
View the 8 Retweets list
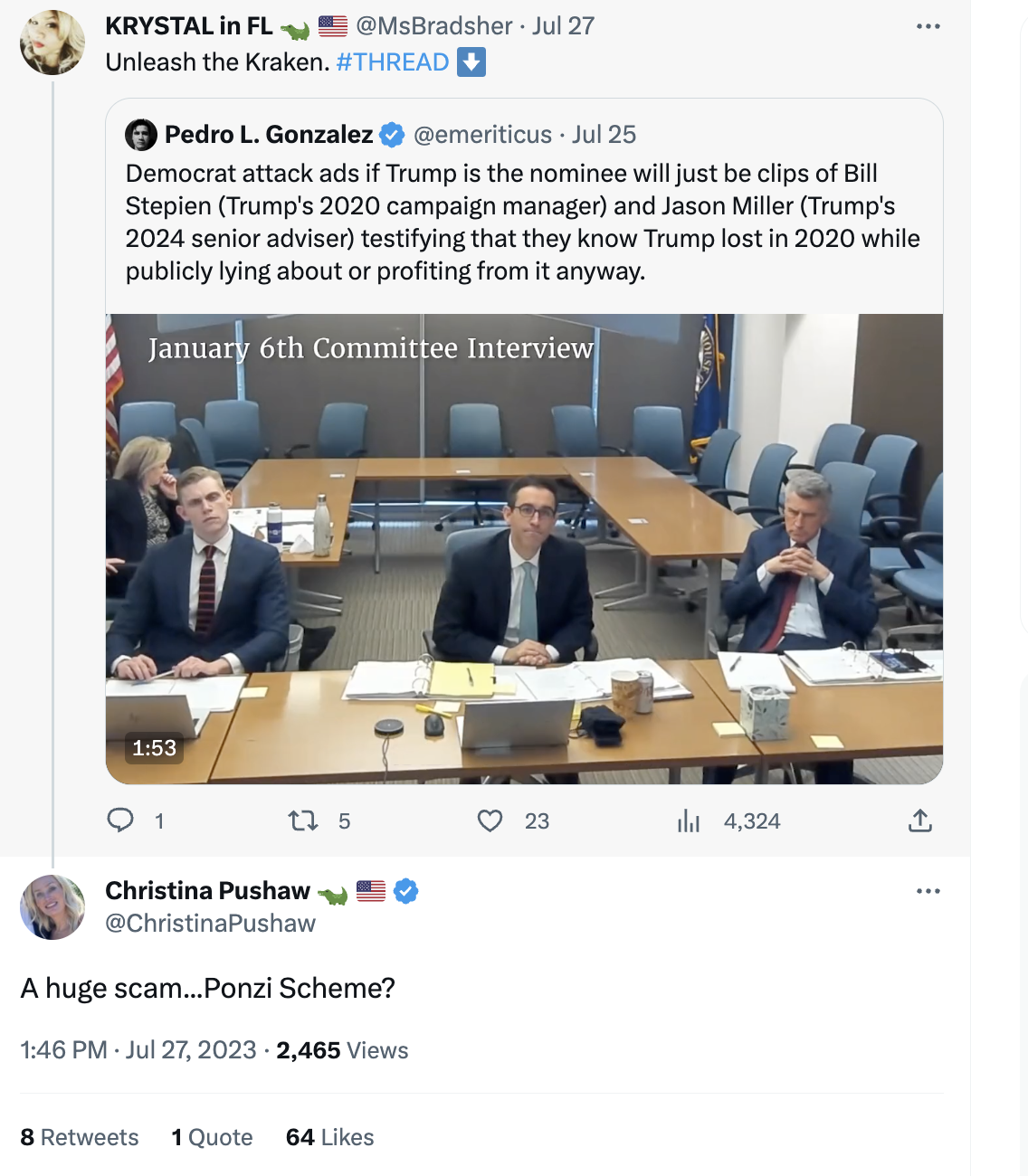pos(80,1137)
